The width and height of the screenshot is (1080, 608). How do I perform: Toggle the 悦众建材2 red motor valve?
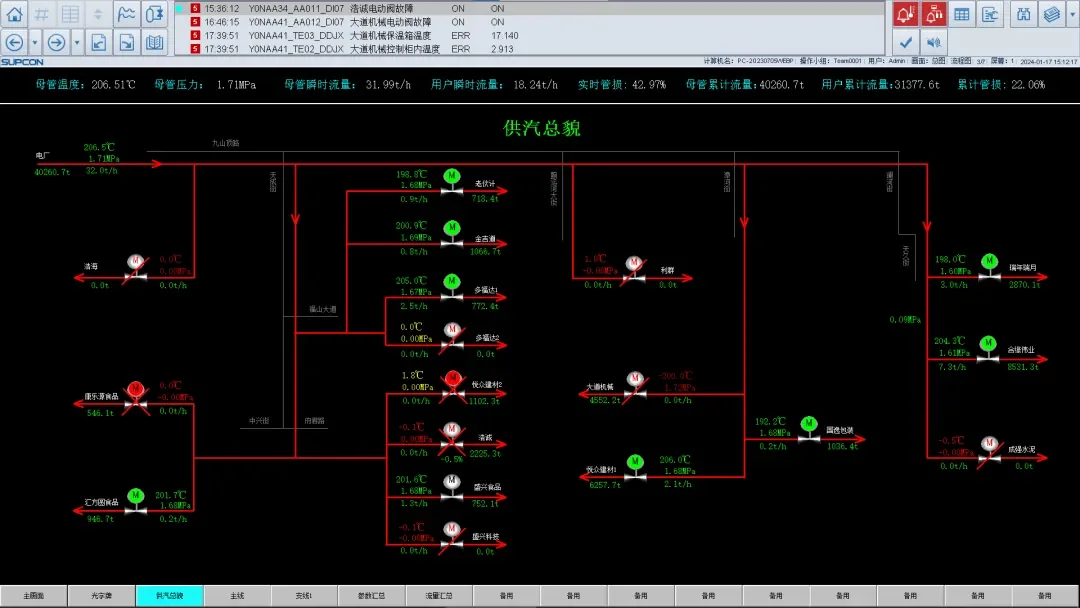pos(452,379)
